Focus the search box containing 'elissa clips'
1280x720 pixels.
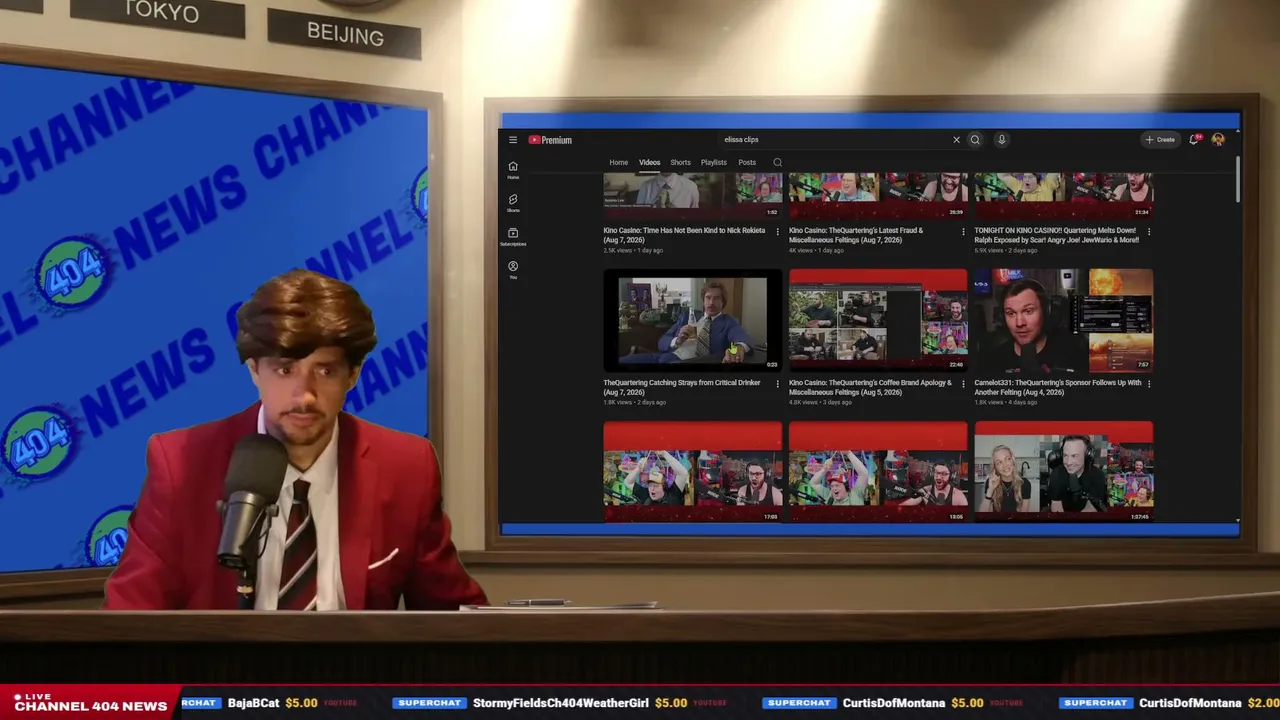835,140
